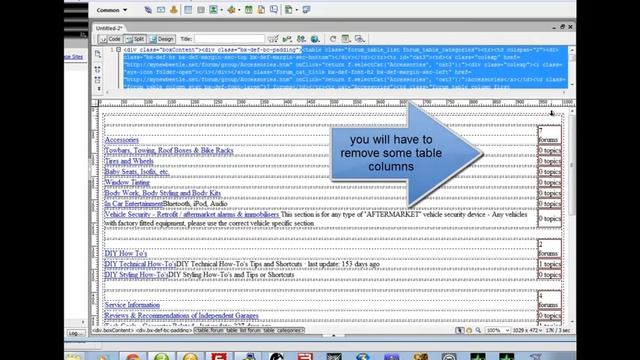
Task: Insert a Server-Side Include
Action: coord(261,10)
